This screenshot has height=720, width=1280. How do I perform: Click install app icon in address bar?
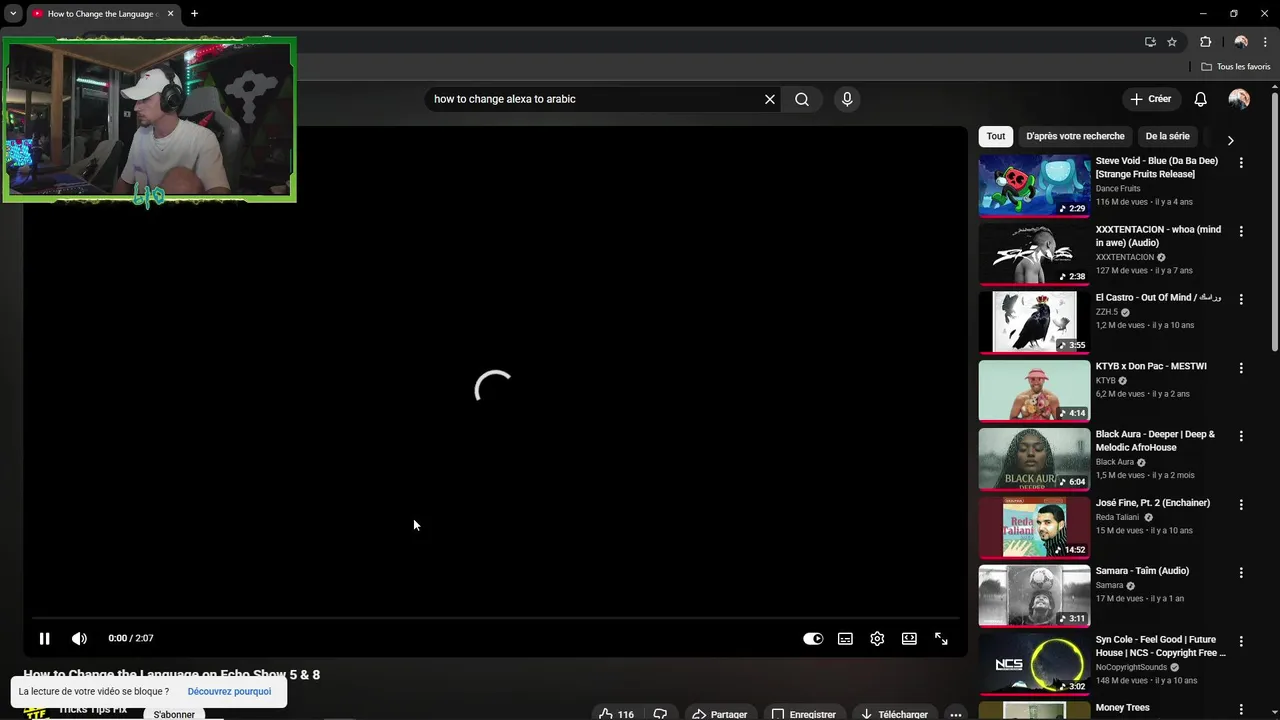pyautogui.click(x=1150, y=42)
